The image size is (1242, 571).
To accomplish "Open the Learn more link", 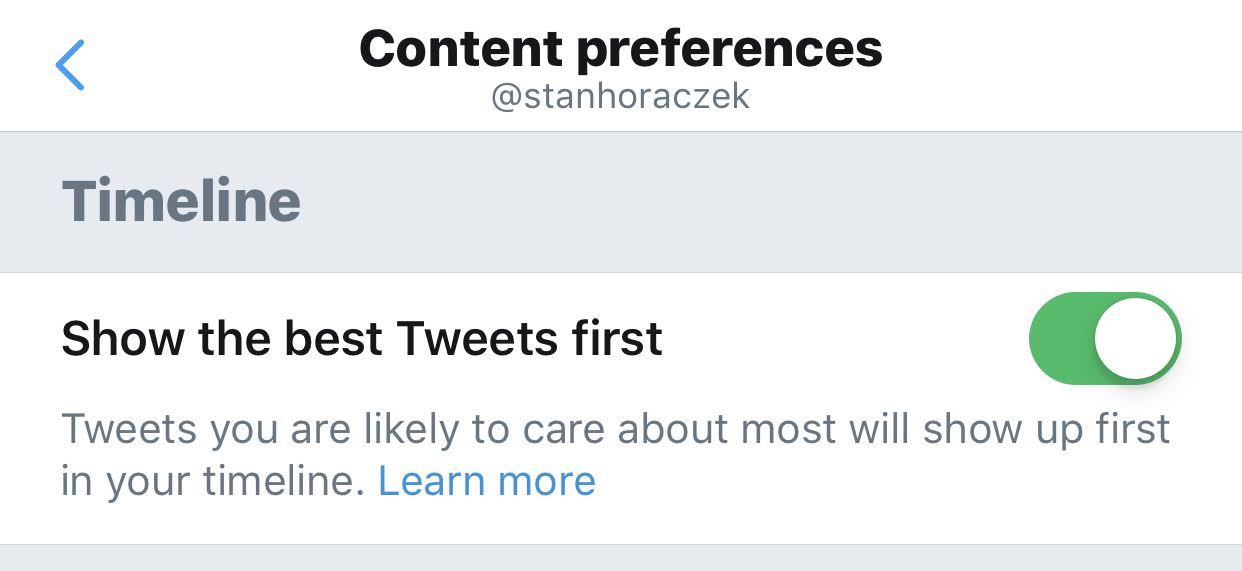I will (486, 481).
